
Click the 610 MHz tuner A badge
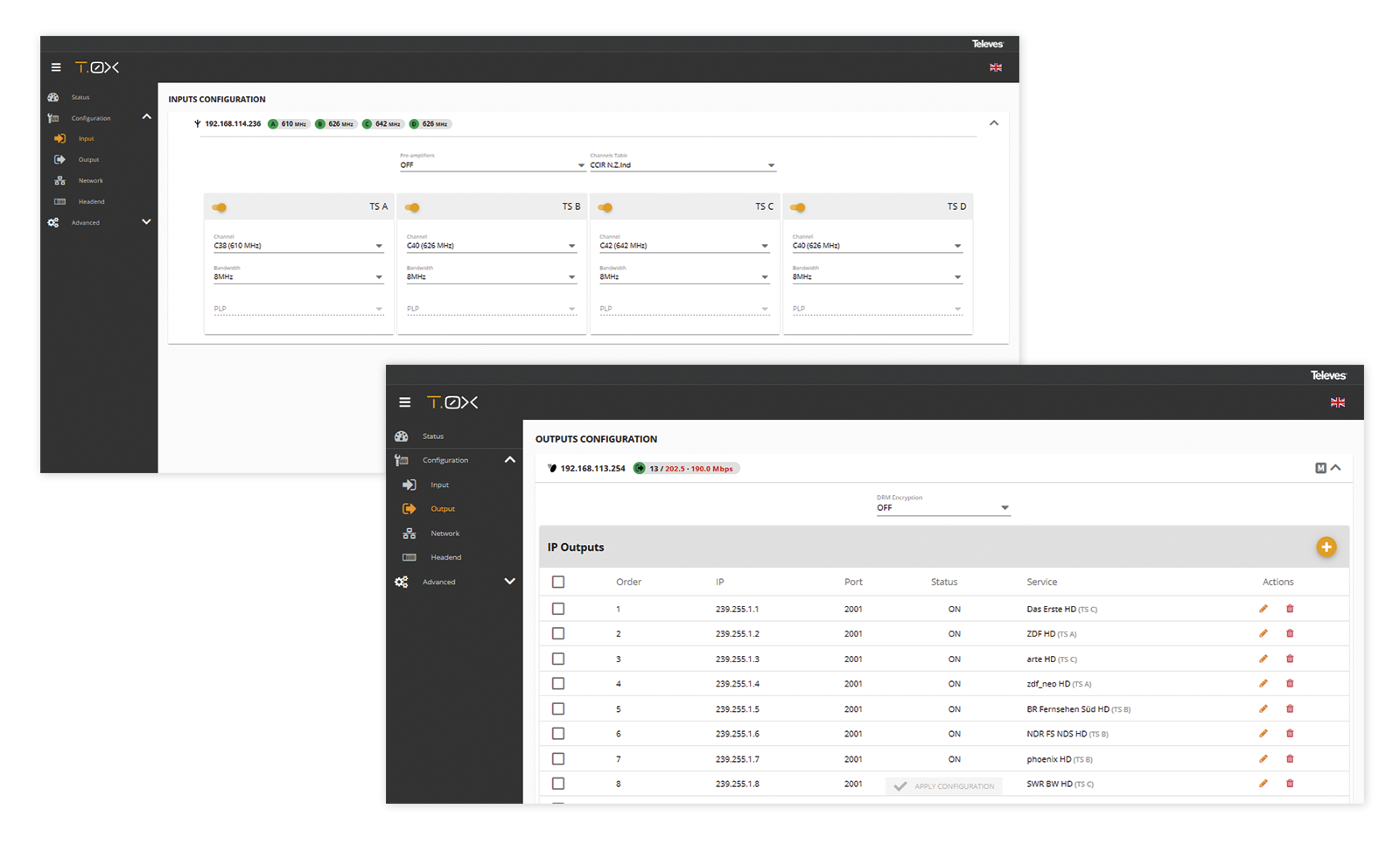pyautogui.click(x=288, y=124)
